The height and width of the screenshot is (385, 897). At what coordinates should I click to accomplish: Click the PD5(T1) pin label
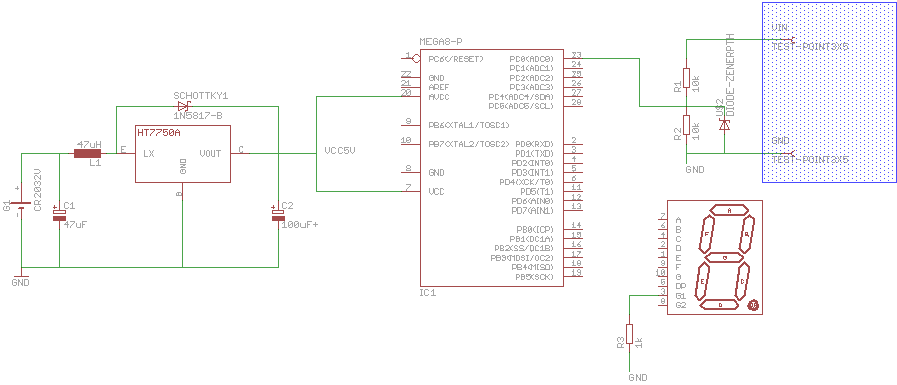click(x=537, y=192)
